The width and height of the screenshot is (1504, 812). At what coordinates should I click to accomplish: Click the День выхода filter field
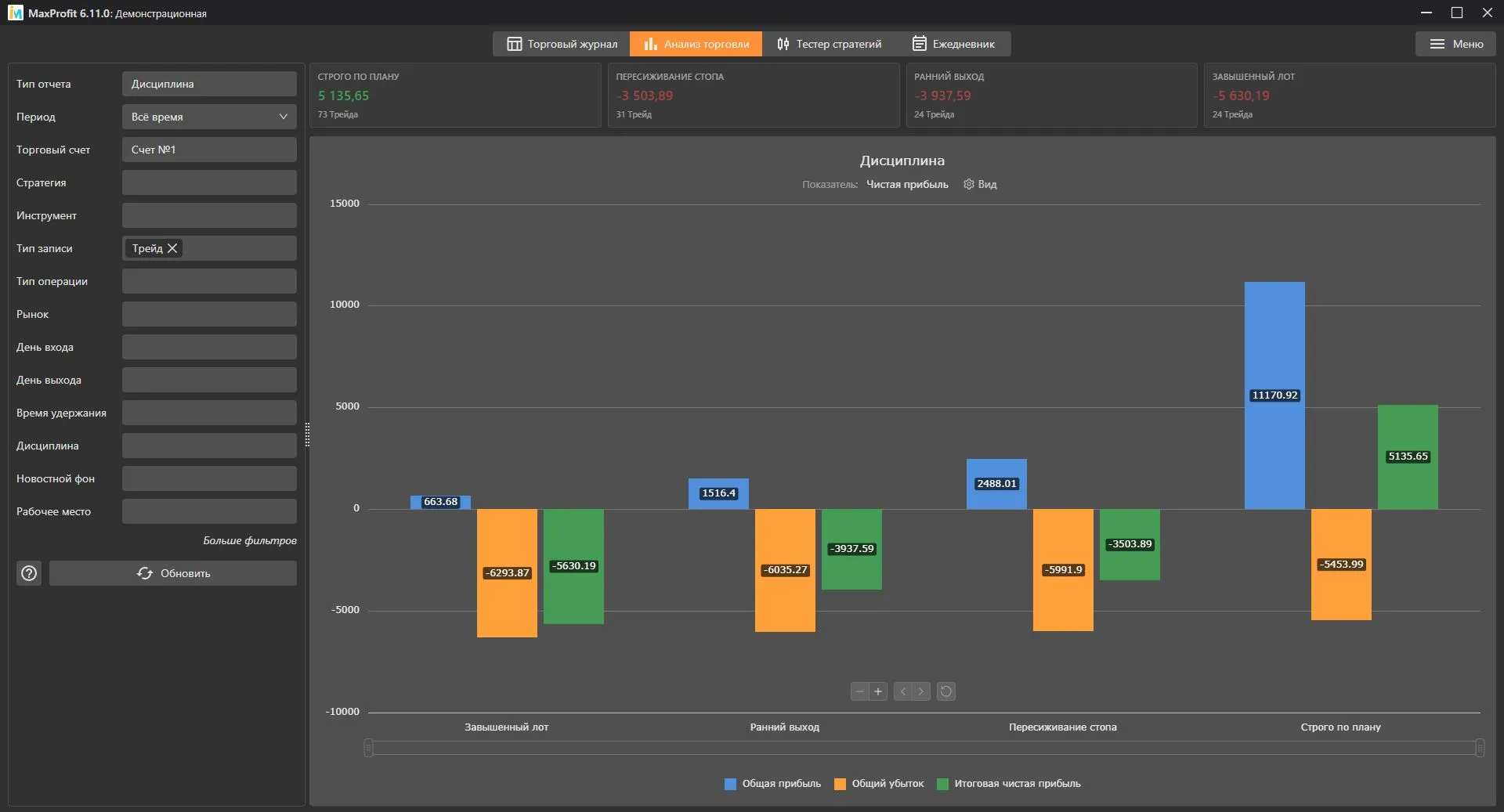209,380
